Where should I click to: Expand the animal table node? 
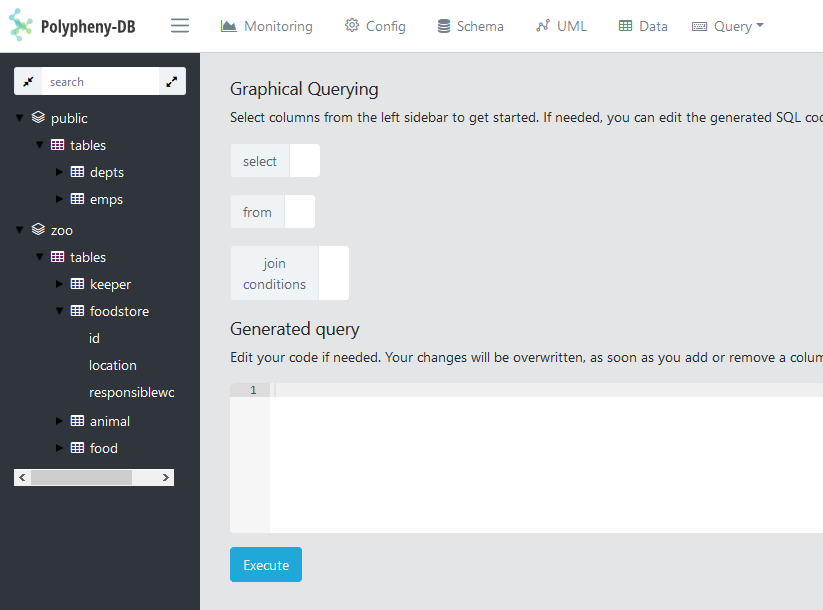tap(59, 421)
